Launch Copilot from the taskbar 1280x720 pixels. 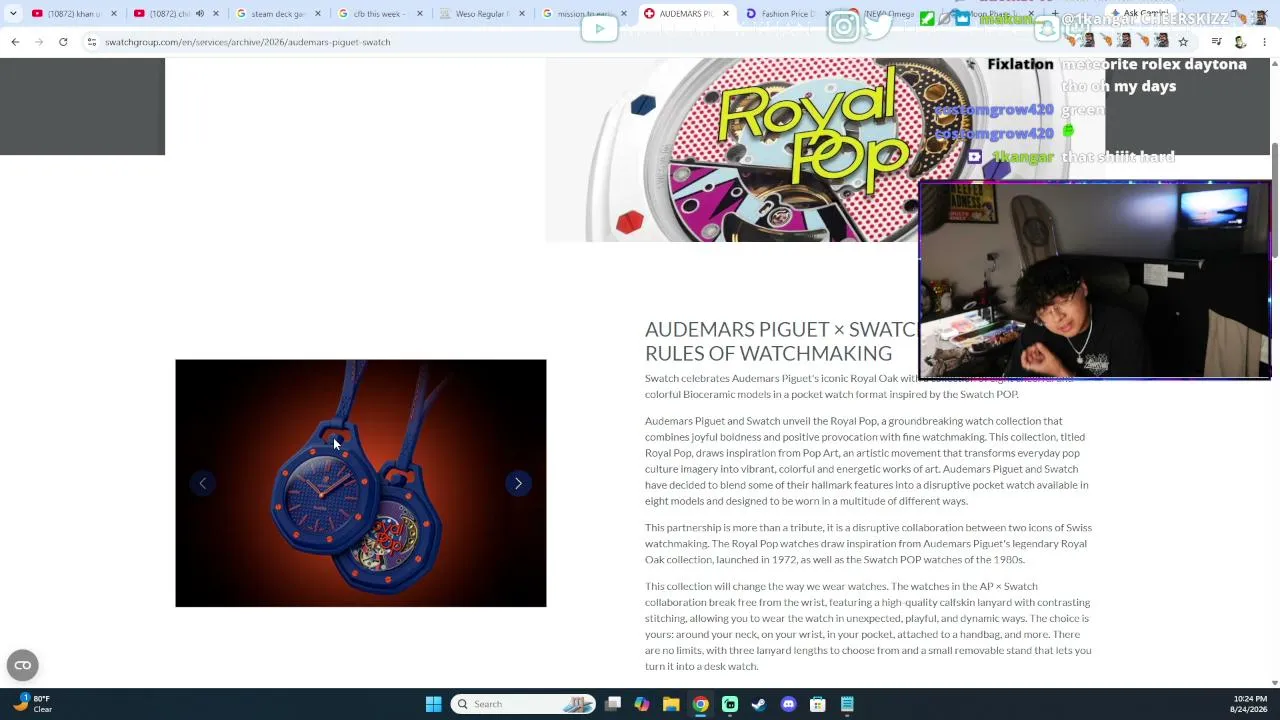(642, 704)
